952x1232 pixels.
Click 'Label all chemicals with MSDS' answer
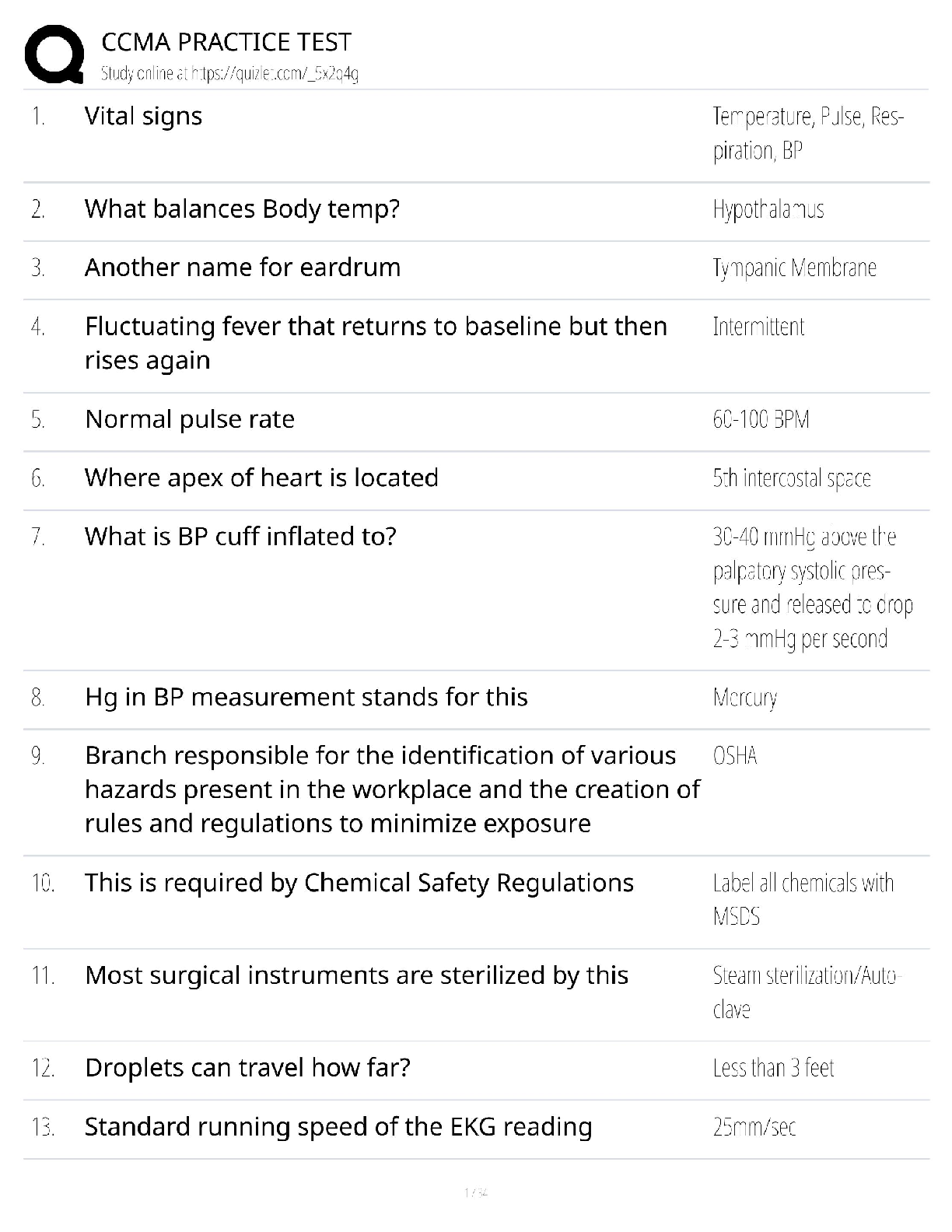coord(803,900)
